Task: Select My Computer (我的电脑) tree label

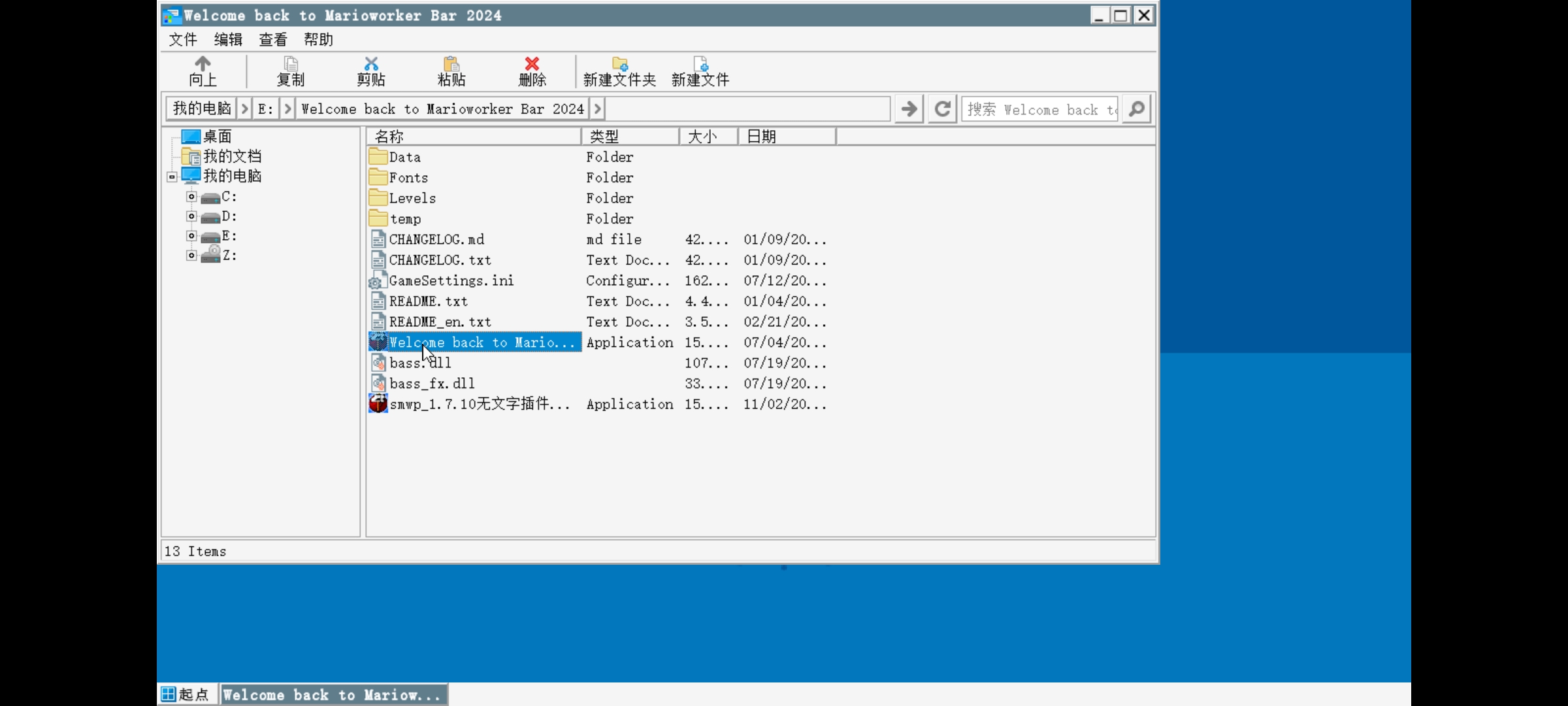Action: 232,176
